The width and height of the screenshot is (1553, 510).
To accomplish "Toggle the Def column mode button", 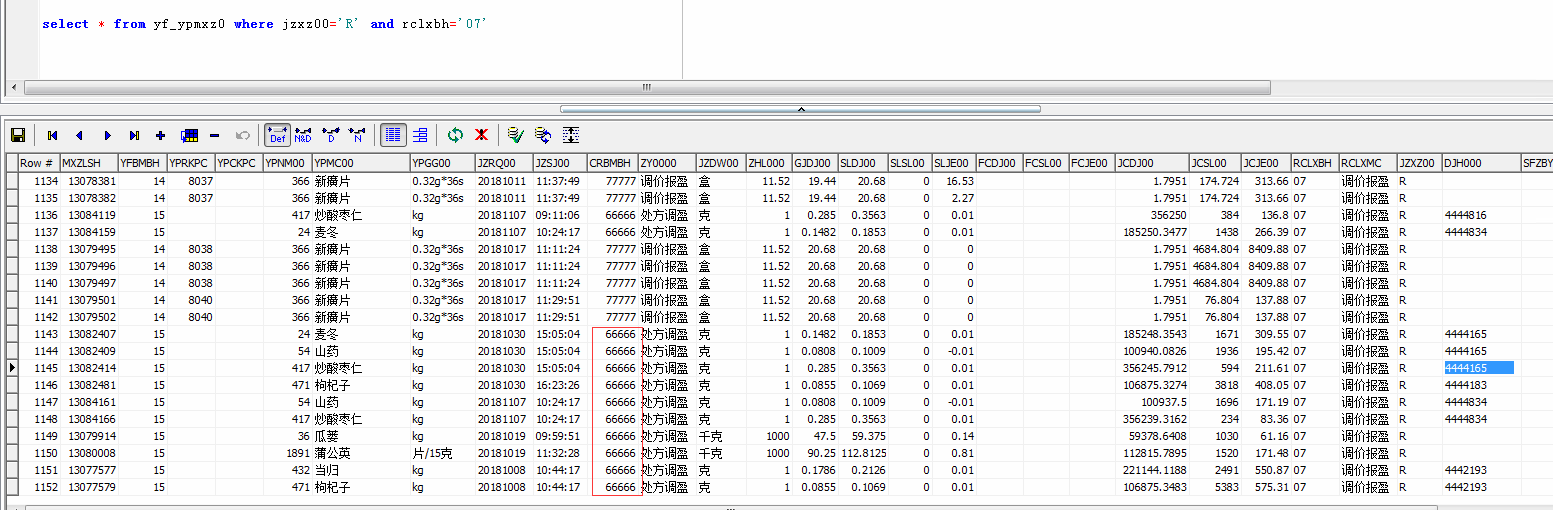I will click(x=277, y=135).
